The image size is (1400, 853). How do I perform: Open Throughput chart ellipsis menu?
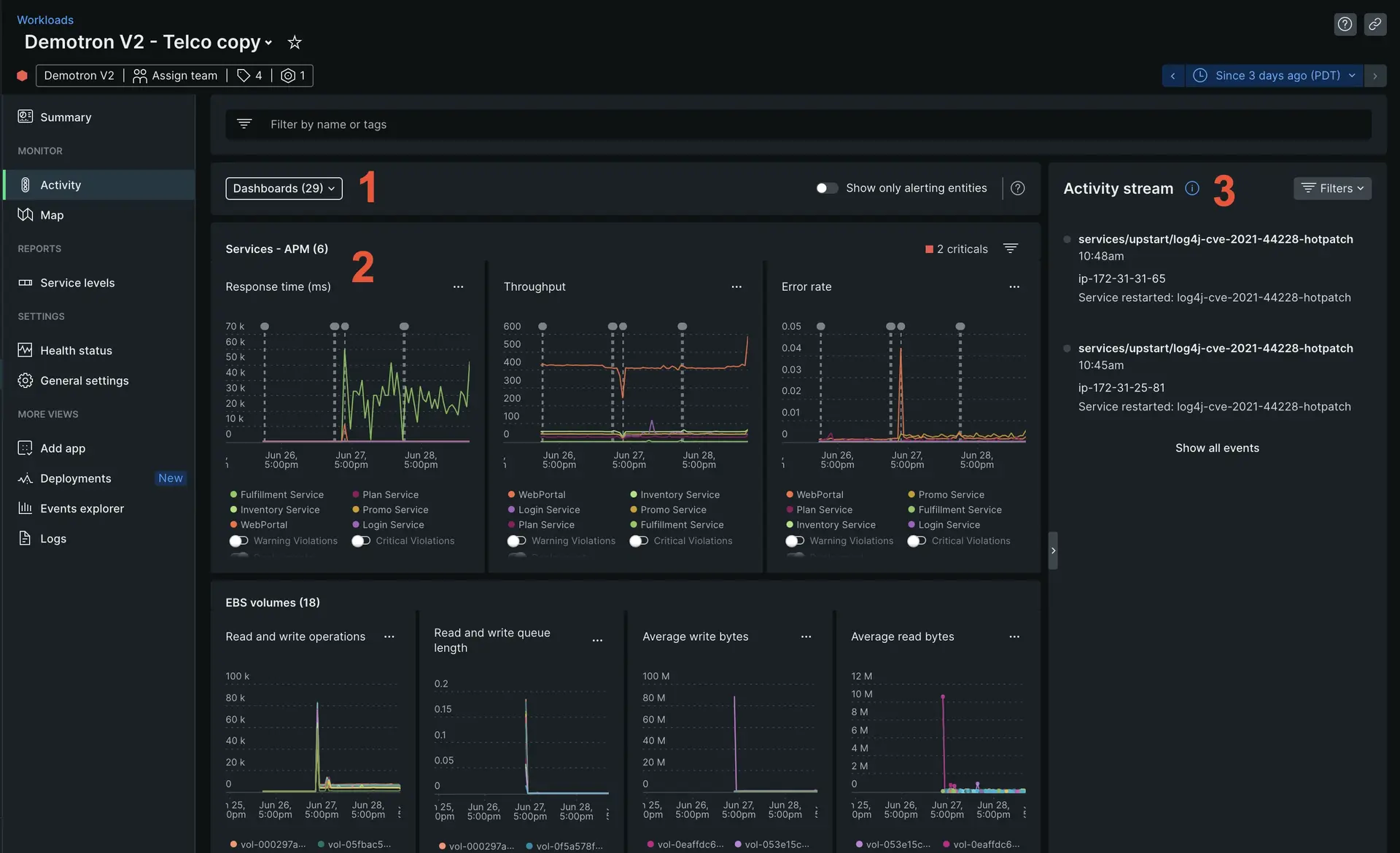point(736,287)
